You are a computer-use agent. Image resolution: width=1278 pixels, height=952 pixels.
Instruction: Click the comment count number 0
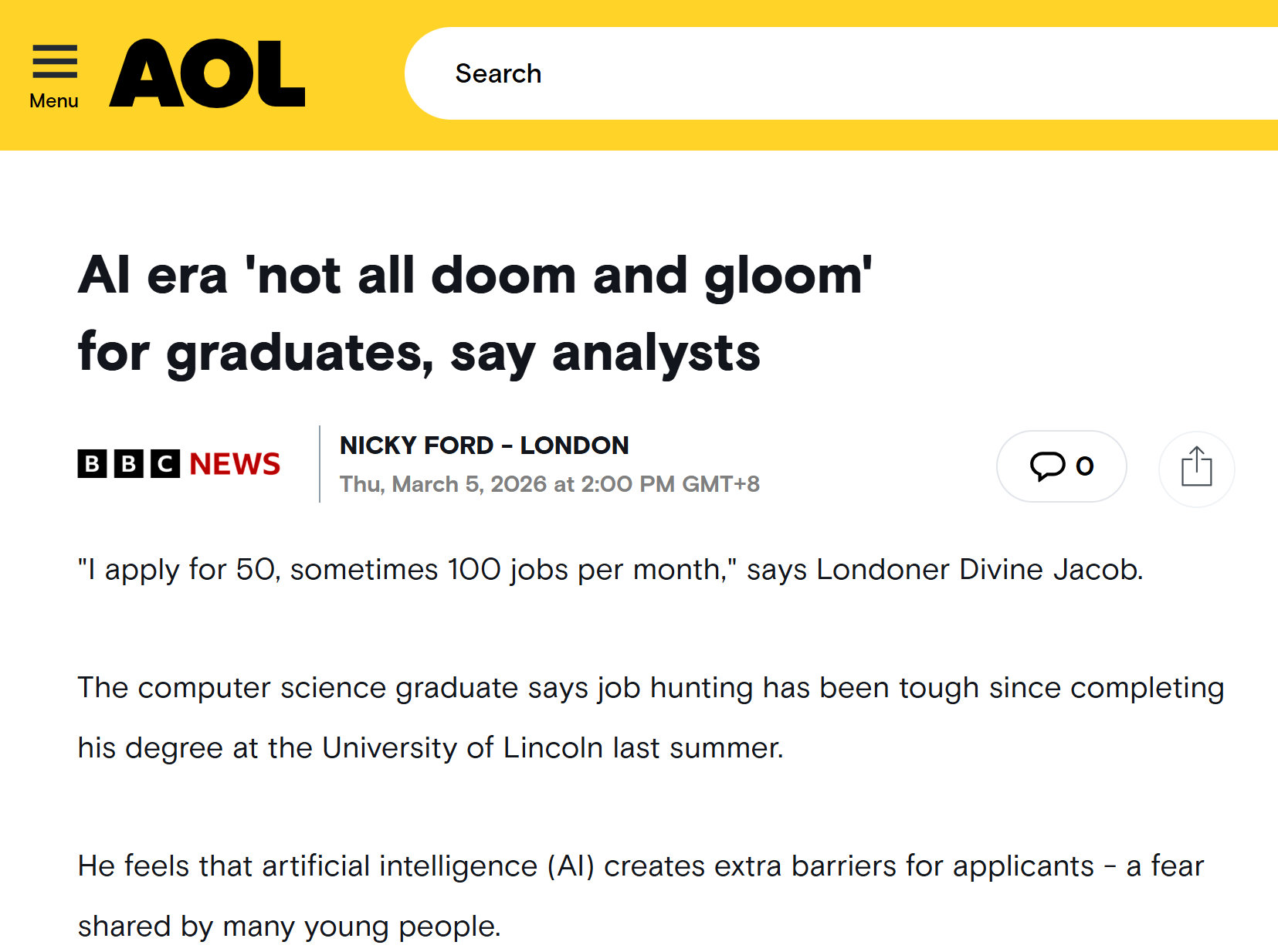click(1085, 466)
